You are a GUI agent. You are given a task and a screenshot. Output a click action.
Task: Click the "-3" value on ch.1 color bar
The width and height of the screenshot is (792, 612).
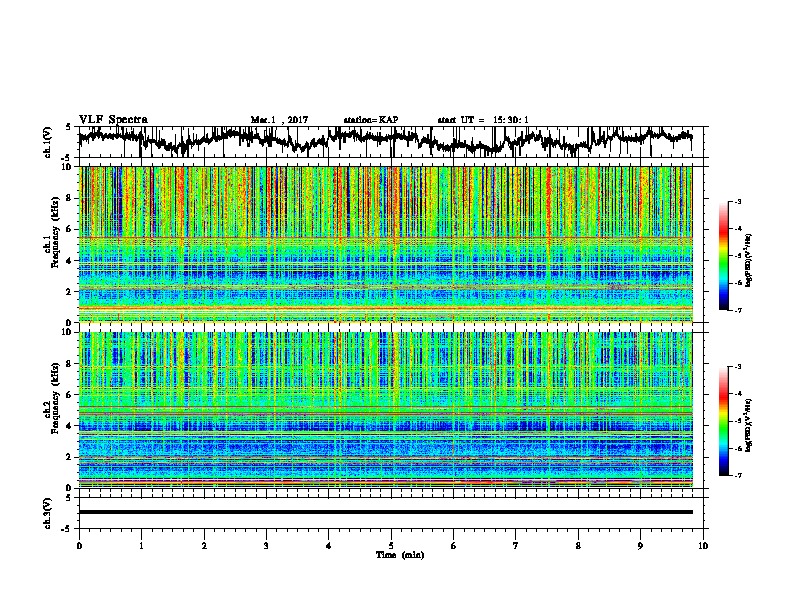point(738,202)
